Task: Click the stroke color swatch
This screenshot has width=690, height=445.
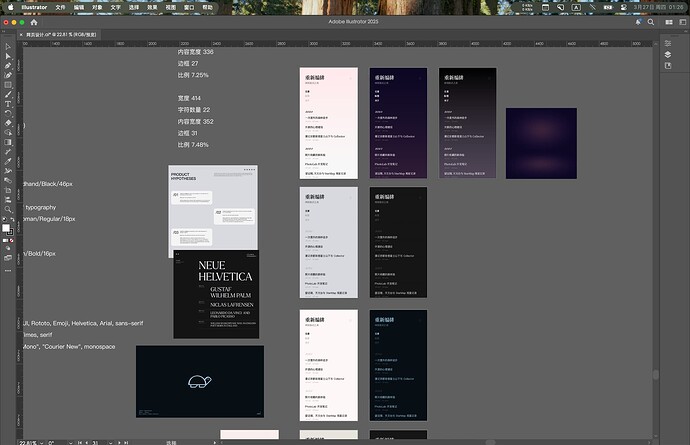Action: (x=11, y=232)
